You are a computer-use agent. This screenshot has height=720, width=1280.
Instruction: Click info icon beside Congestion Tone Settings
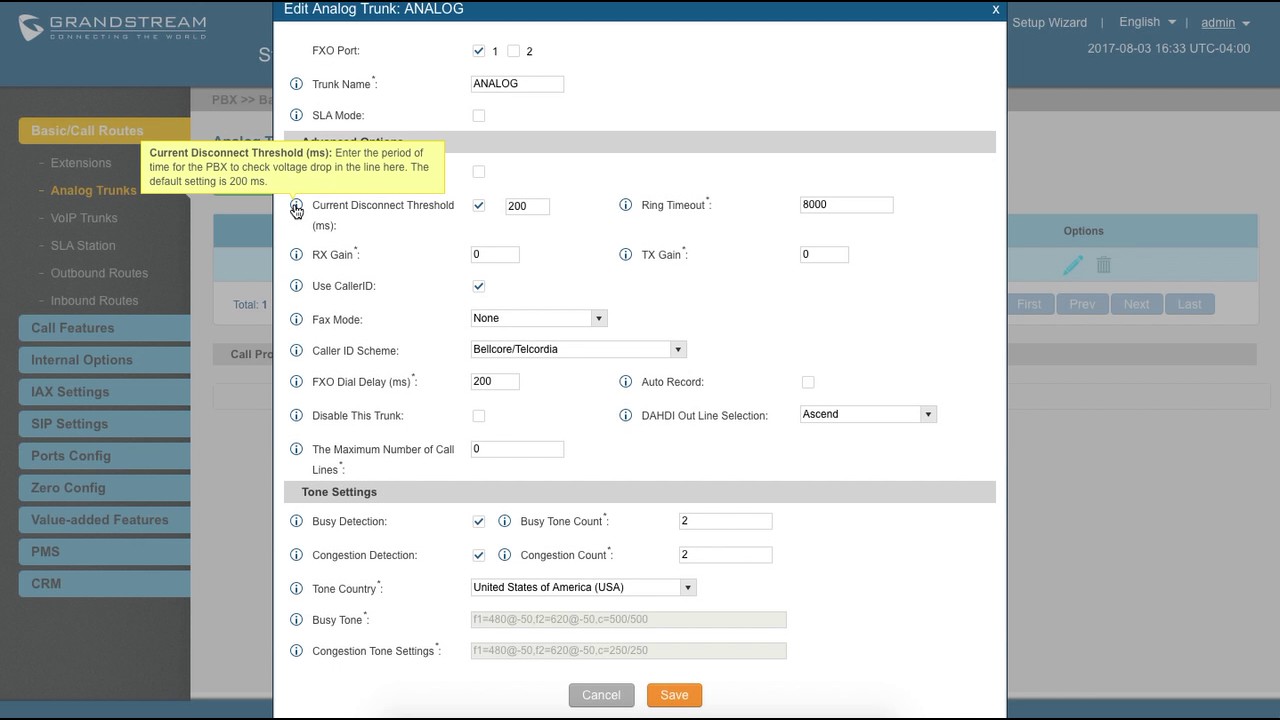296,651
